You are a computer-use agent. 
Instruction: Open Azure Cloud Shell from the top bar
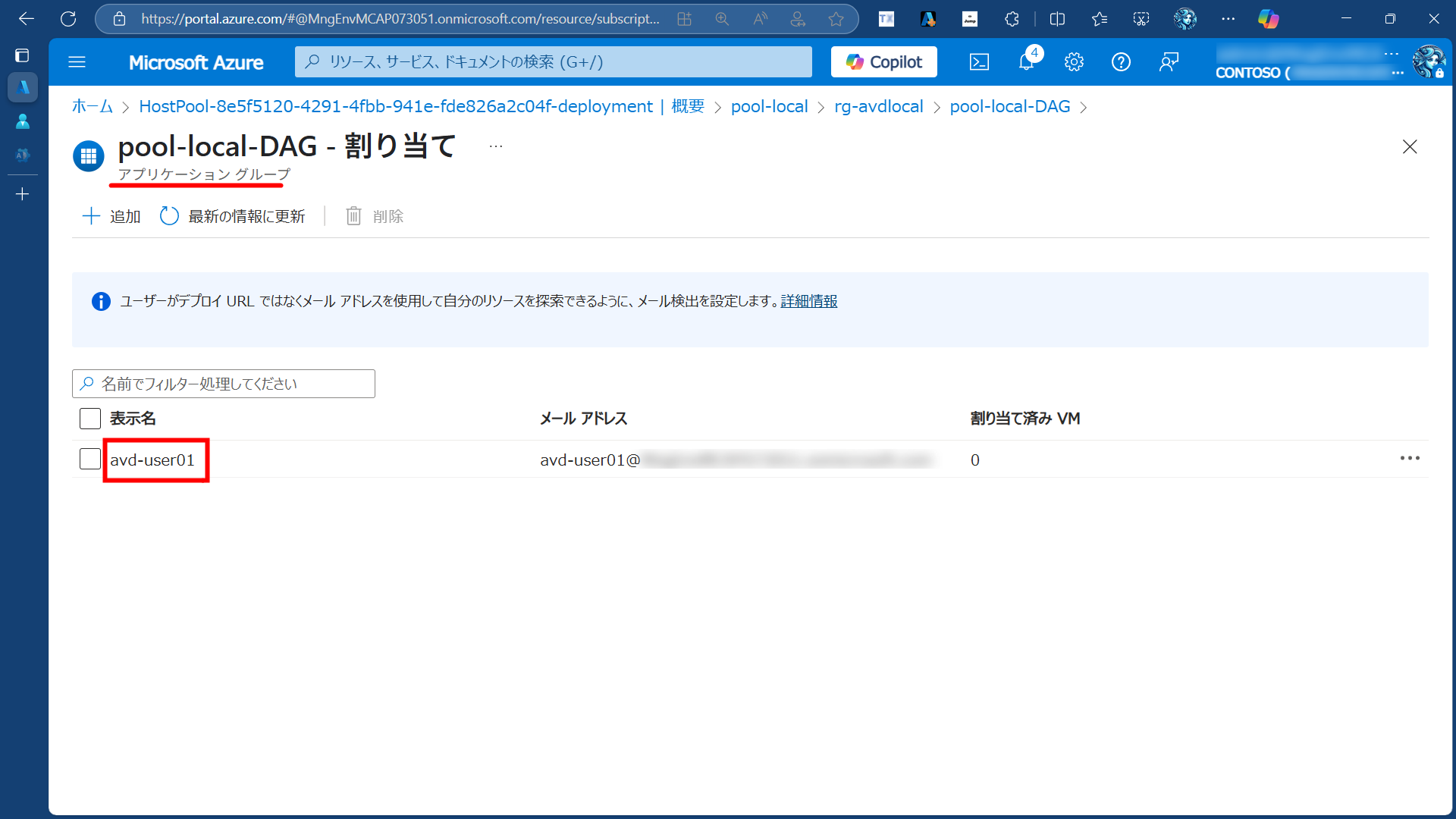tap(979, 62)
